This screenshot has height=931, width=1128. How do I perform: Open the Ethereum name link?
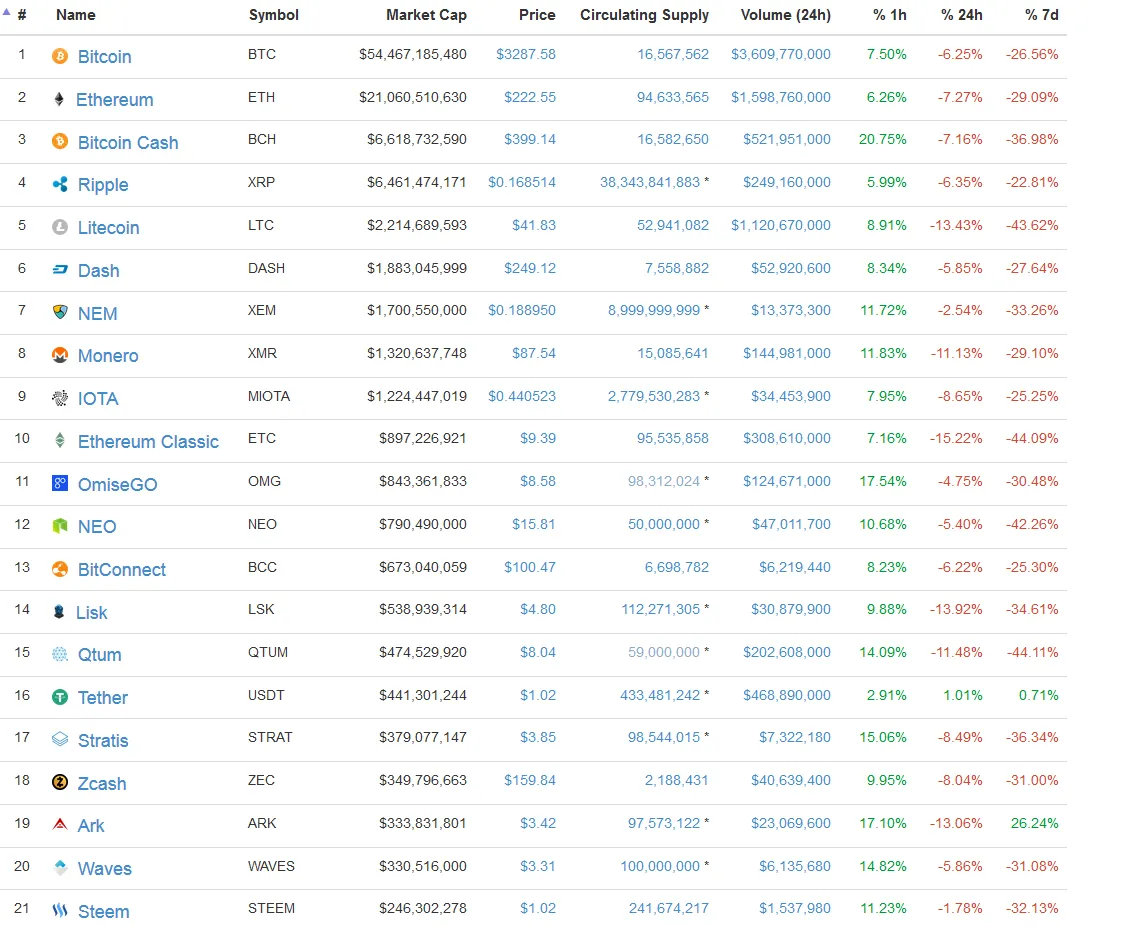(114, 100)
